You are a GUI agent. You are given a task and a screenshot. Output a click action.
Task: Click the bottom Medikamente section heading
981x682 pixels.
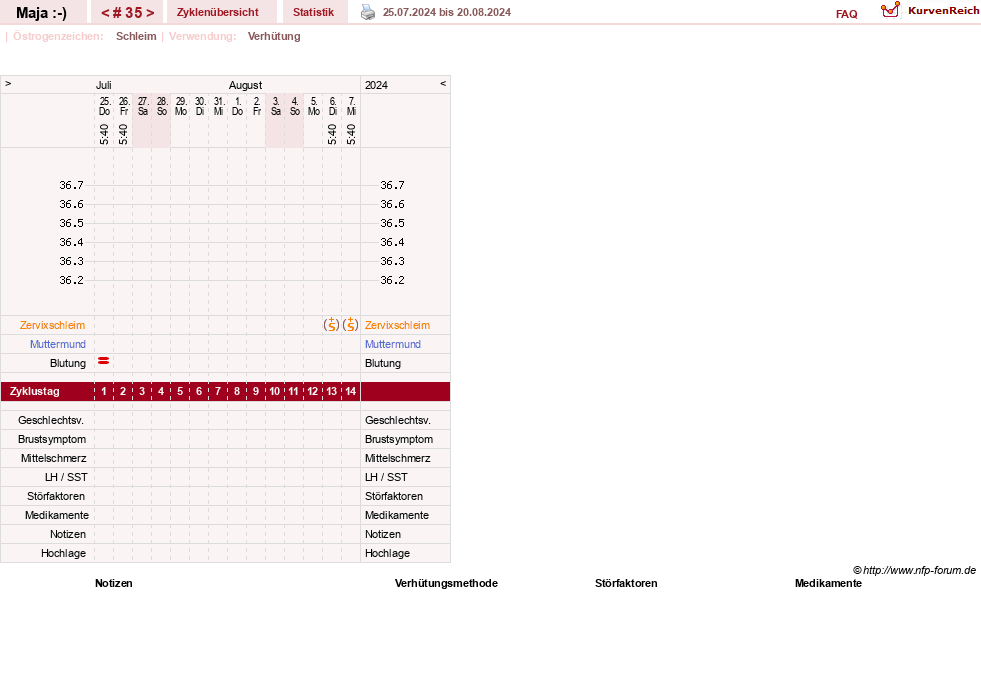click(828, 583)
